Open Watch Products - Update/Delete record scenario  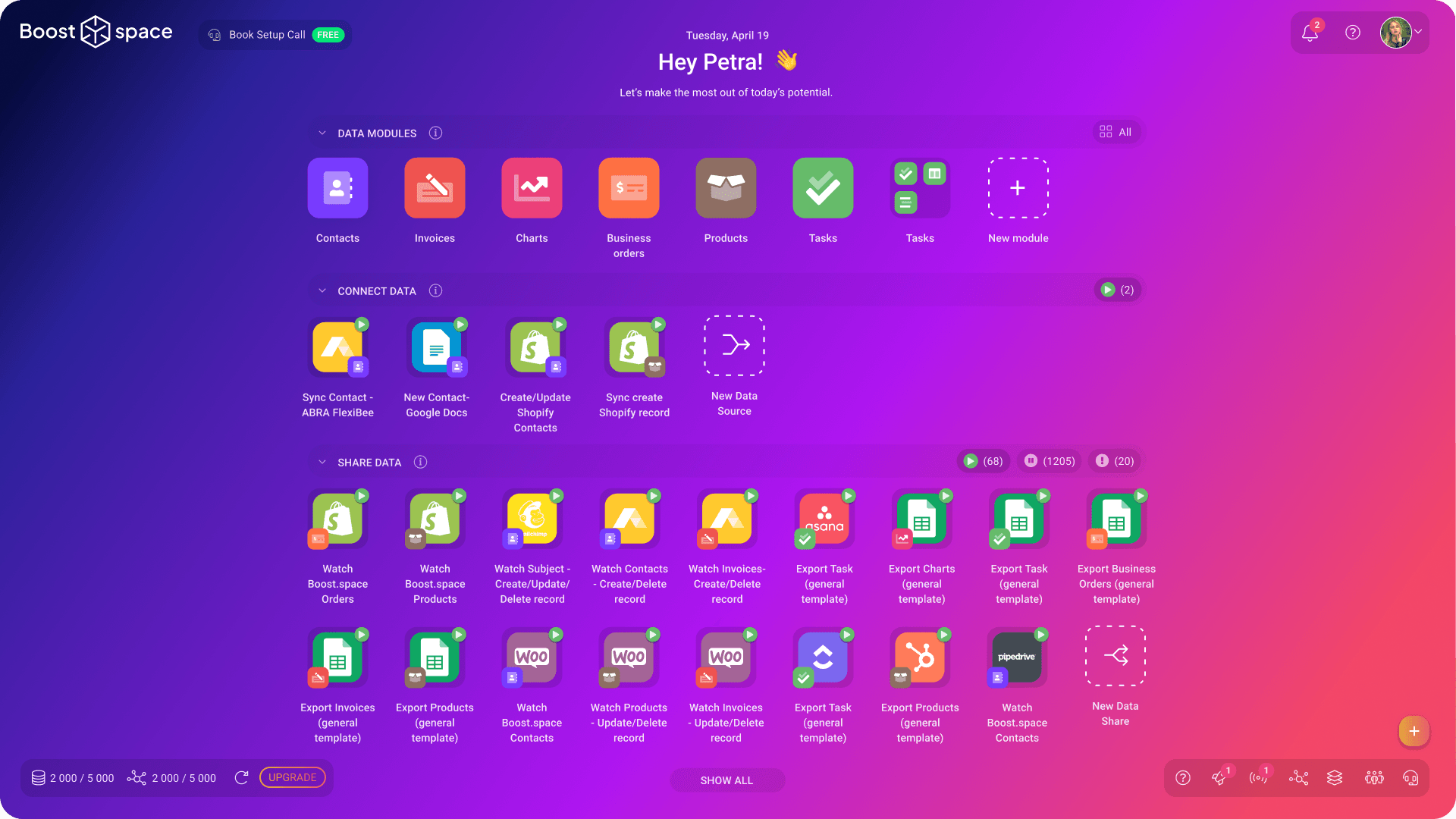tap(629, 657)
